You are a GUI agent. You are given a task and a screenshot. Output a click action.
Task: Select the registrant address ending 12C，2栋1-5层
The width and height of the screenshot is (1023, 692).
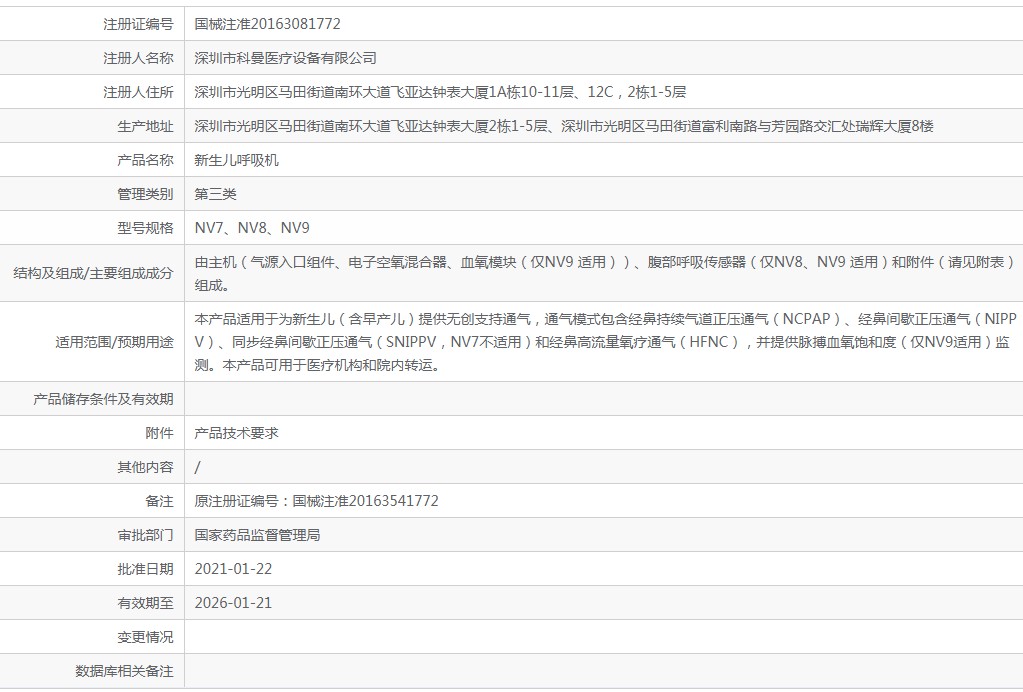tap(440, 92)
